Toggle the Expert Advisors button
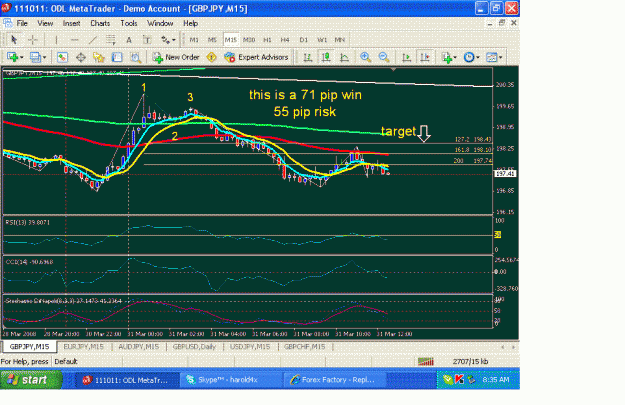 point(256,57)
